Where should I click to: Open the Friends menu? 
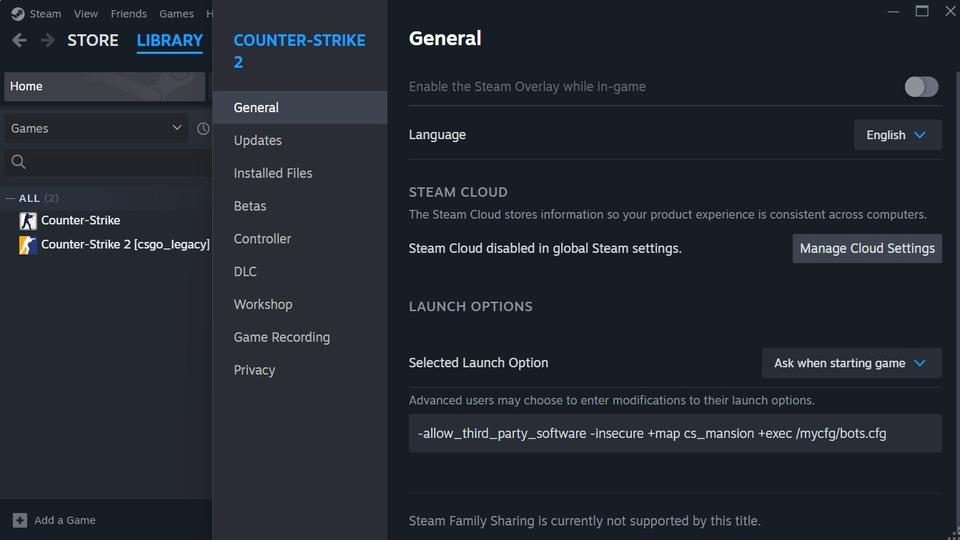[129, 13]
